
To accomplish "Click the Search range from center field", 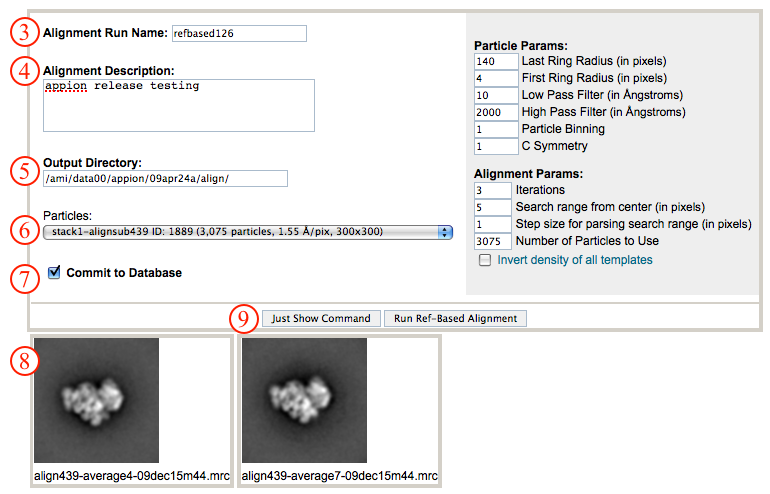I will (x=494, y=207).
